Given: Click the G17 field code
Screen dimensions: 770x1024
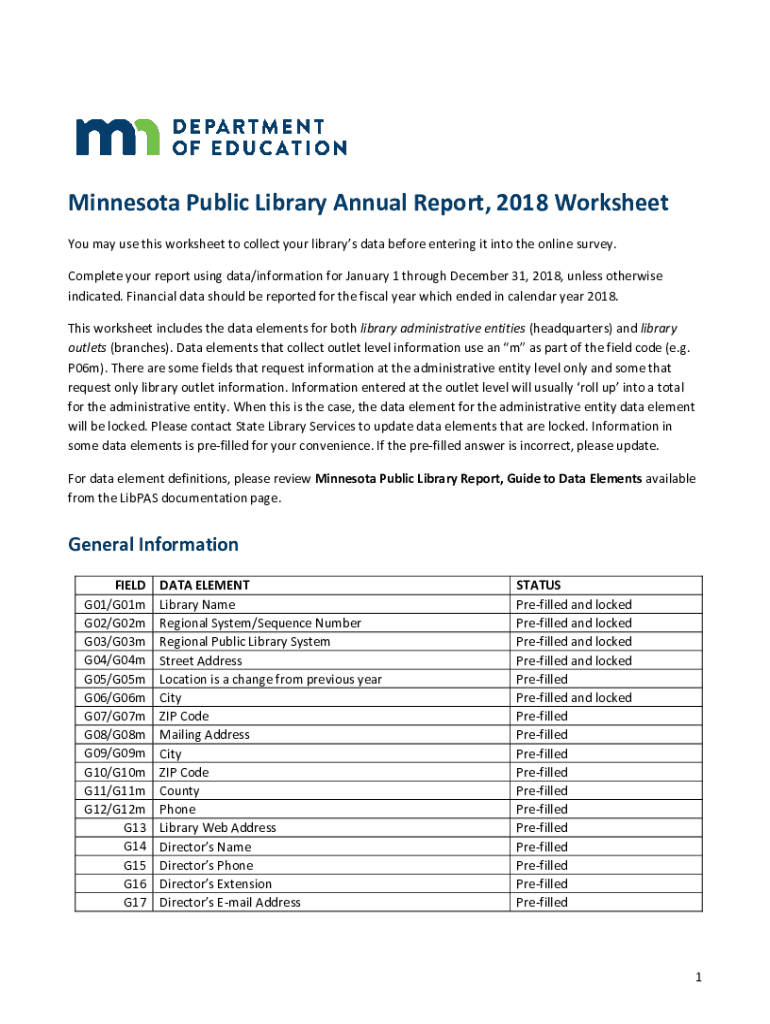Looking at the screenshot, I should [135, 903].
